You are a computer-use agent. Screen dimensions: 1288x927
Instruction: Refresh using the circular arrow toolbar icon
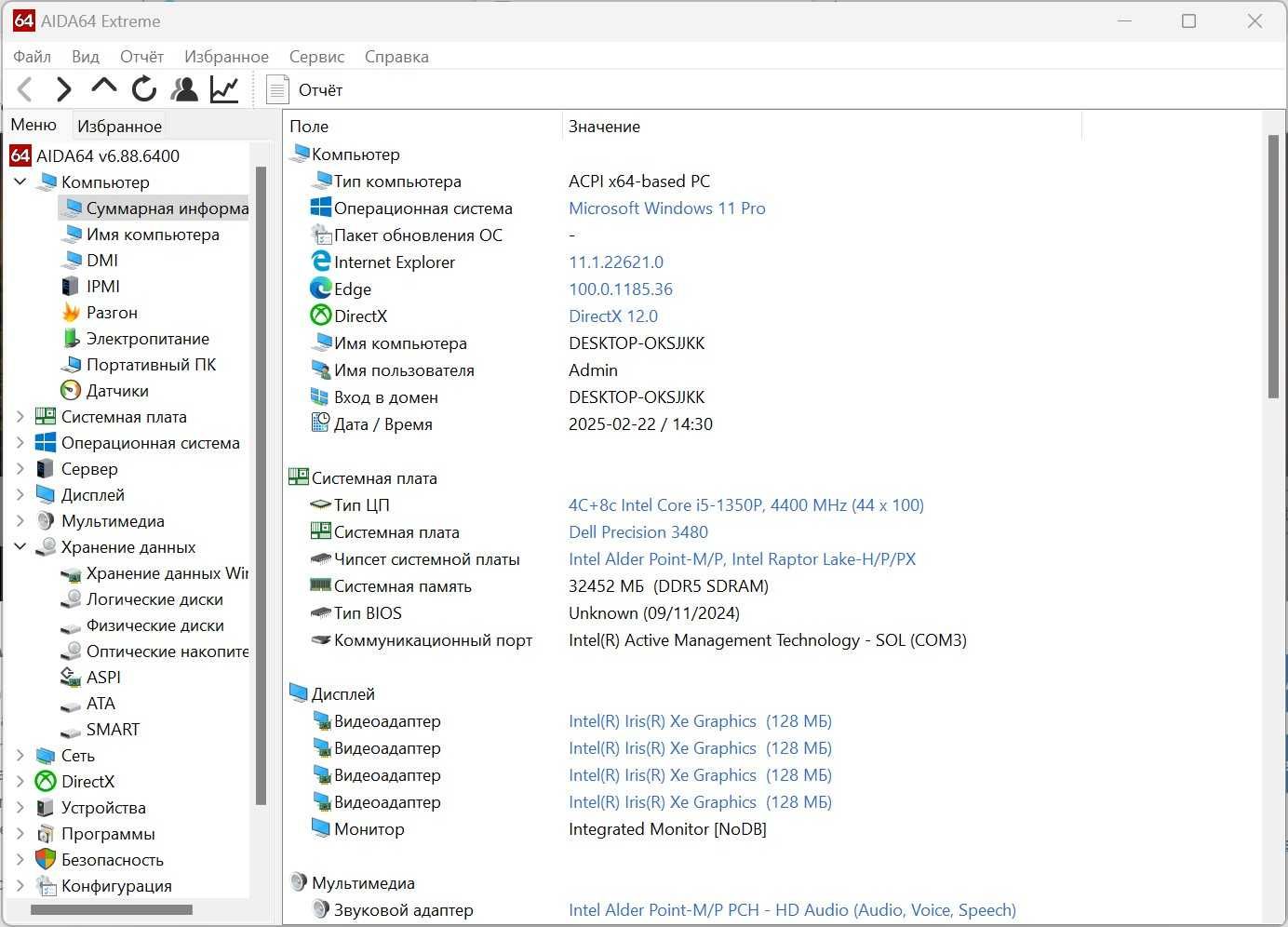pyautogui.click(x=144, y=89)
